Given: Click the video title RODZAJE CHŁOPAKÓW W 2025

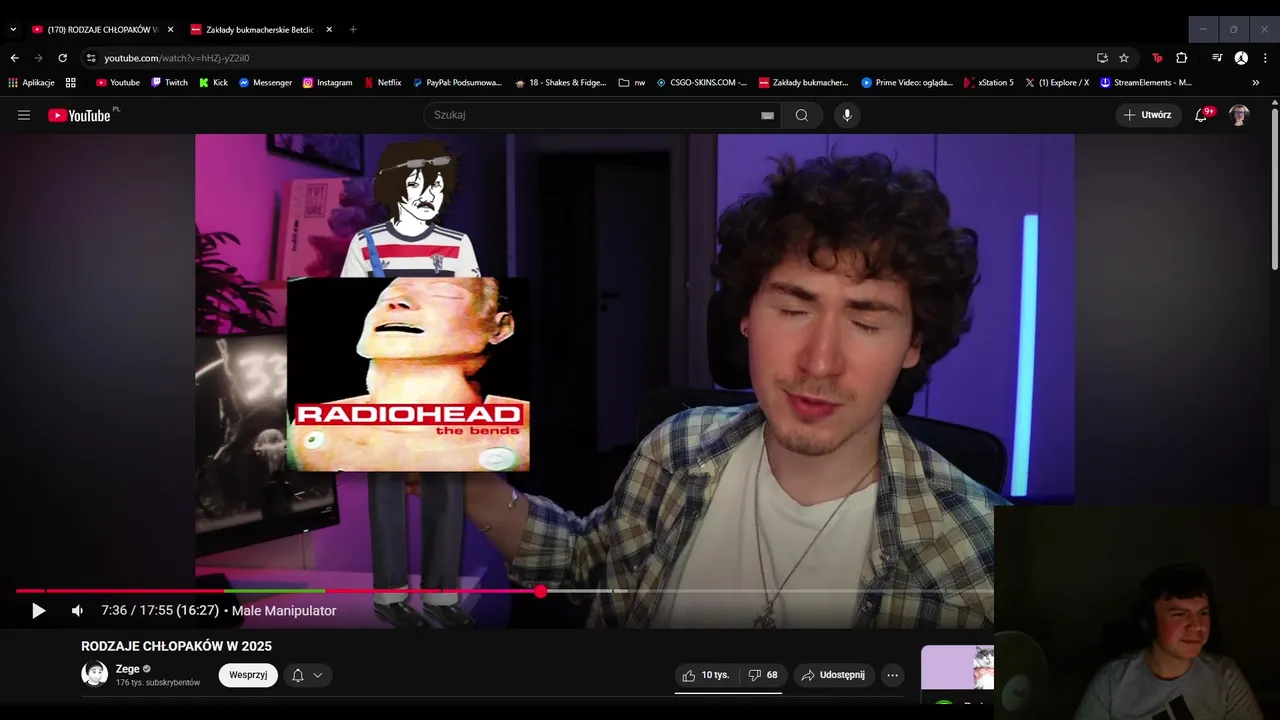Looking at the screenshot, I should tap(176, 646).
